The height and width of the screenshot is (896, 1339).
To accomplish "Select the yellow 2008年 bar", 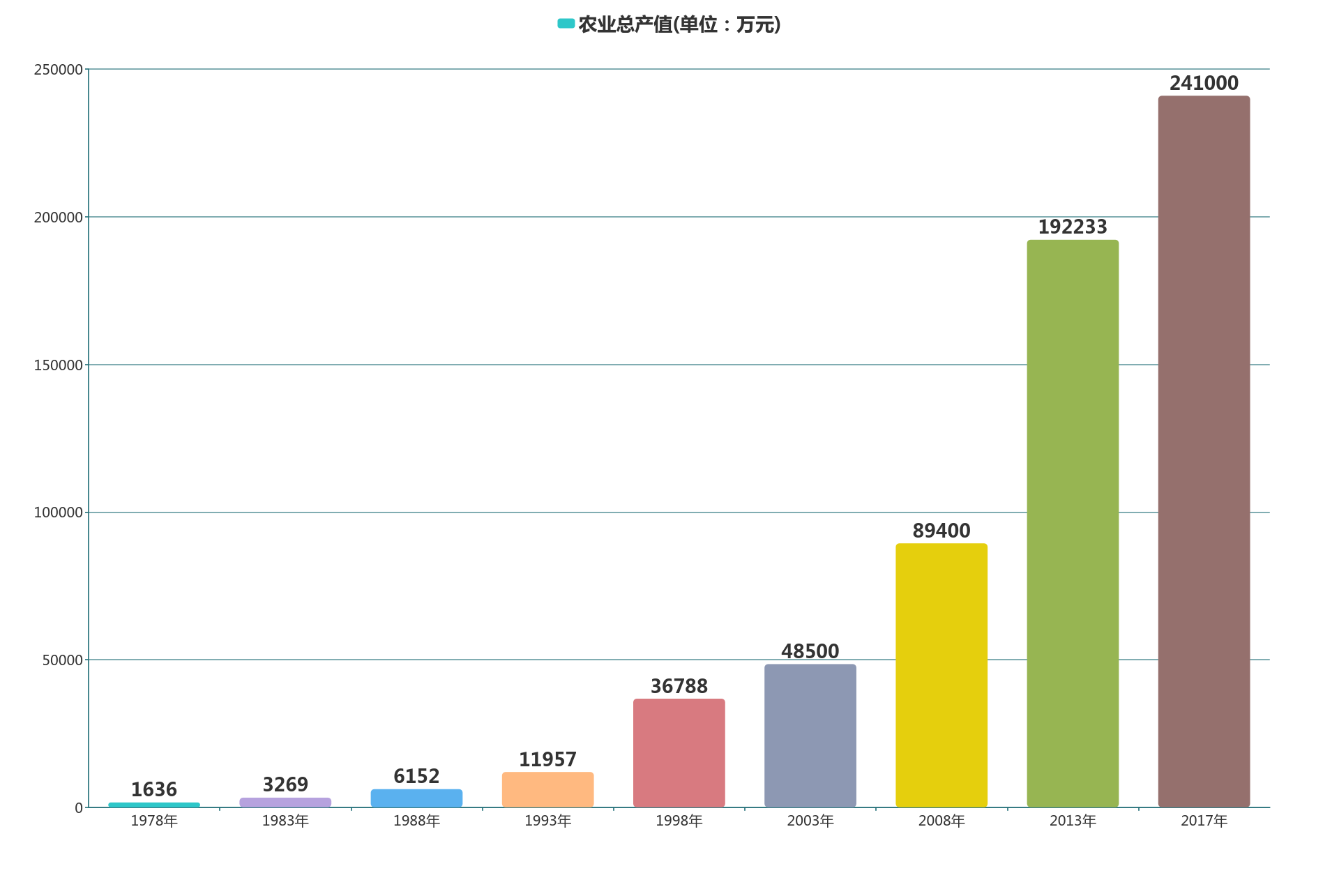I will 941,675.
